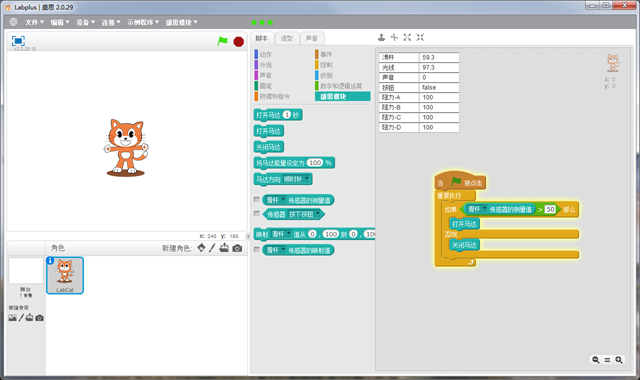Image resolution: width=640 pixels, height=380 pixels.
Task: Upload sprite from file icon
Action: point(224,248)
